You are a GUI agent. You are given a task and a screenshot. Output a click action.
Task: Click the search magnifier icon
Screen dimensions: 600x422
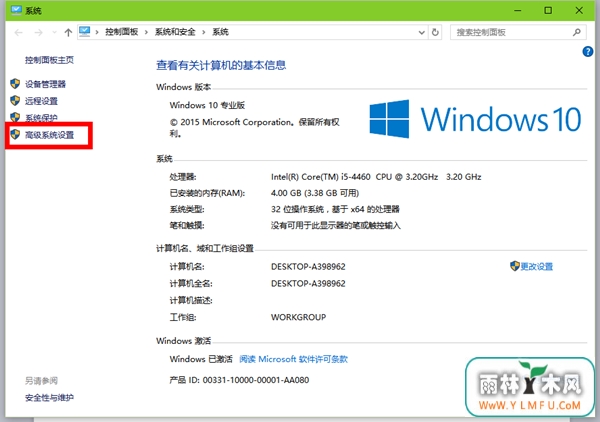pos(577,33)
